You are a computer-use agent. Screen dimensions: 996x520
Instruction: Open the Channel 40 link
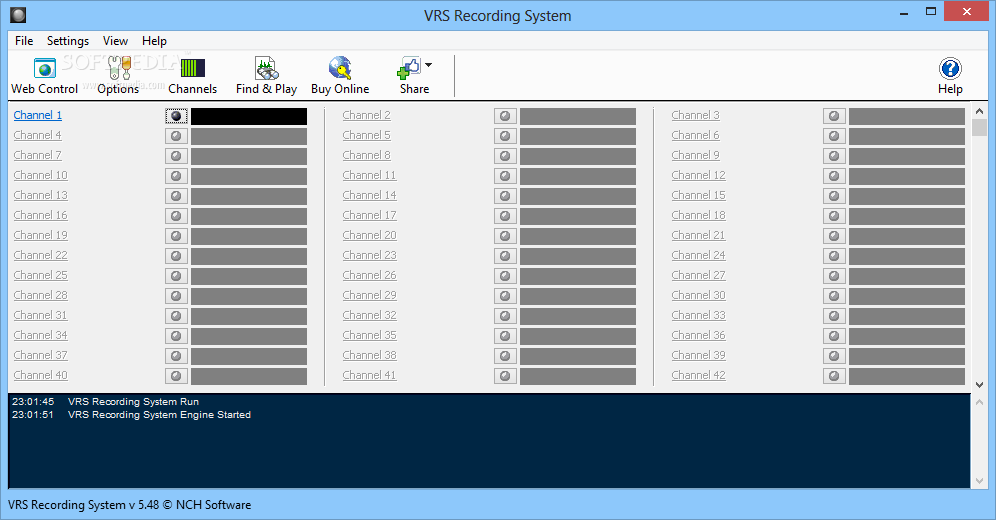coord(41,375)
